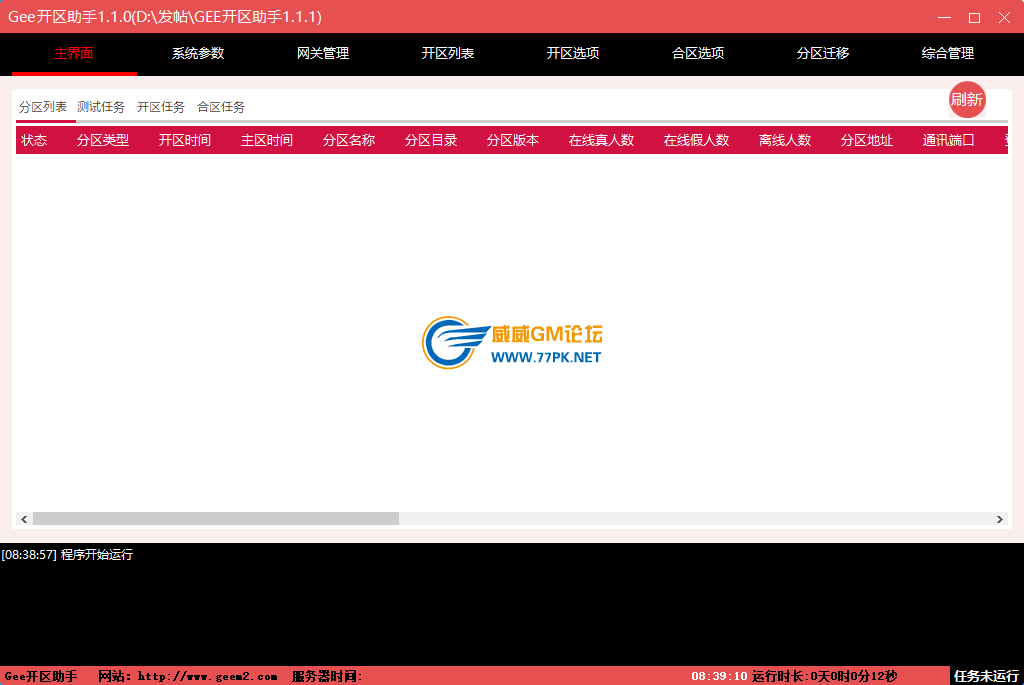Click the 离线人数 column header
Viewport: 1024px width, 685px height.
point(785,140)
